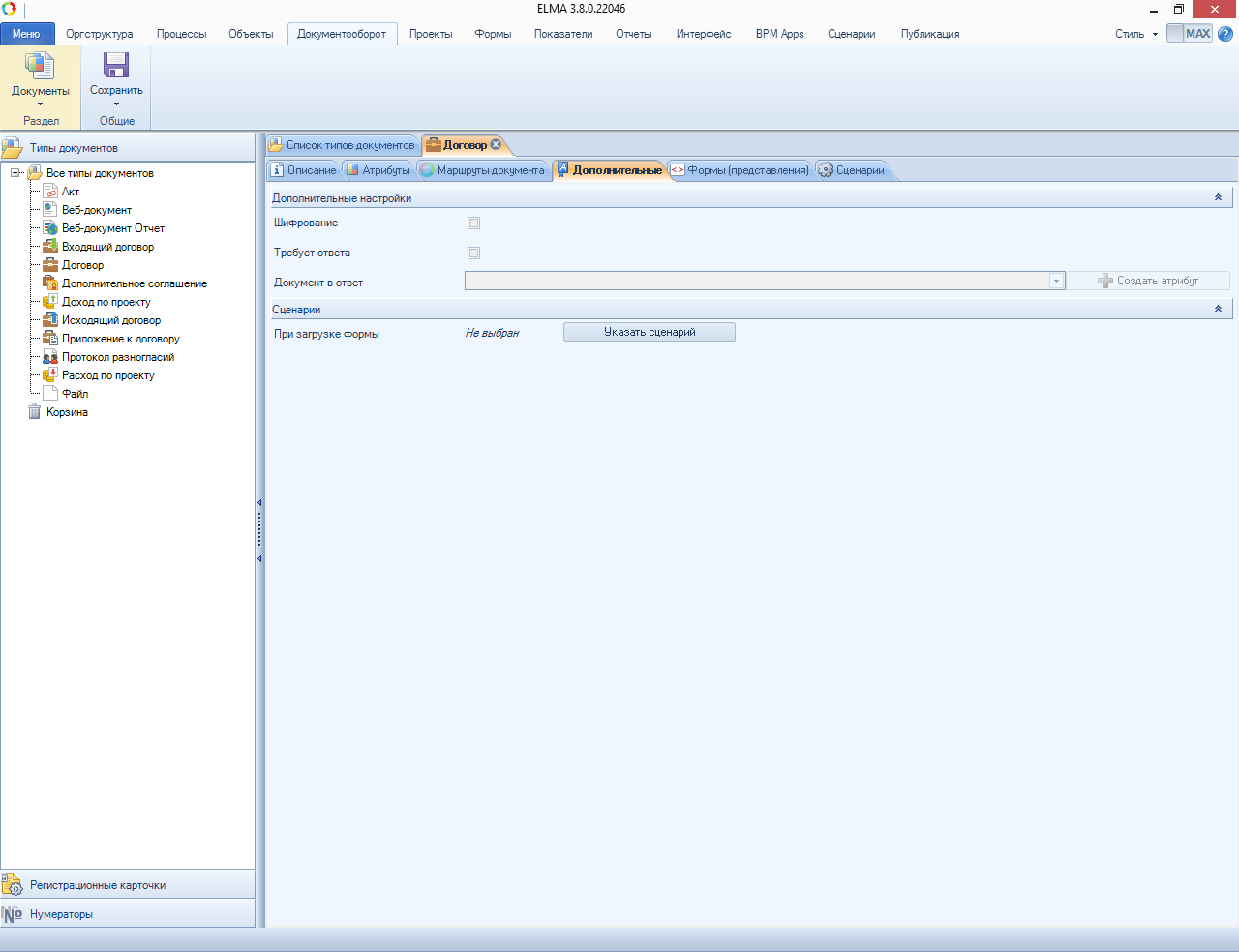Collapse the Все типы документов tree node
Viewport: 1239px width, 952px height.
[x=15, y=173]
